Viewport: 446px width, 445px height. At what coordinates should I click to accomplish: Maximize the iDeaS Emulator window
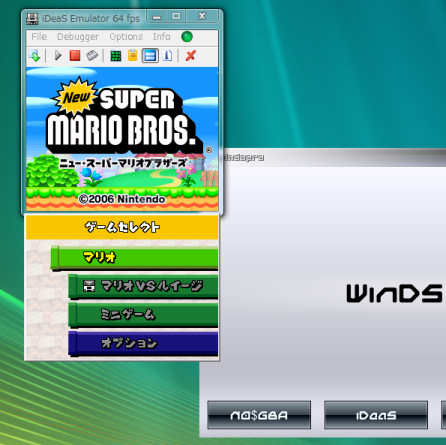click(176, 16)
